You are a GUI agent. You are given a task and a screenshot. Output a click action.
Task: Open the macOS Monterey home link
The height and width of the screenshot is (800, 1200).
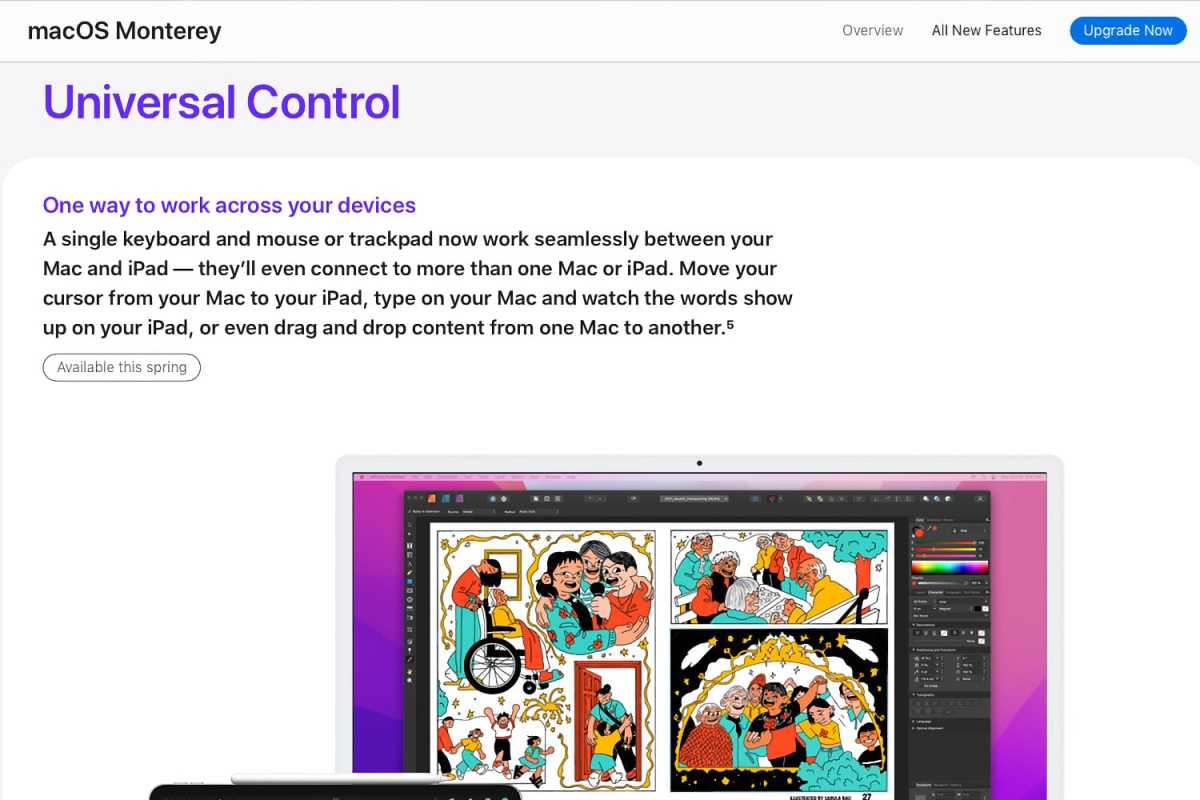tap(124, 30)
